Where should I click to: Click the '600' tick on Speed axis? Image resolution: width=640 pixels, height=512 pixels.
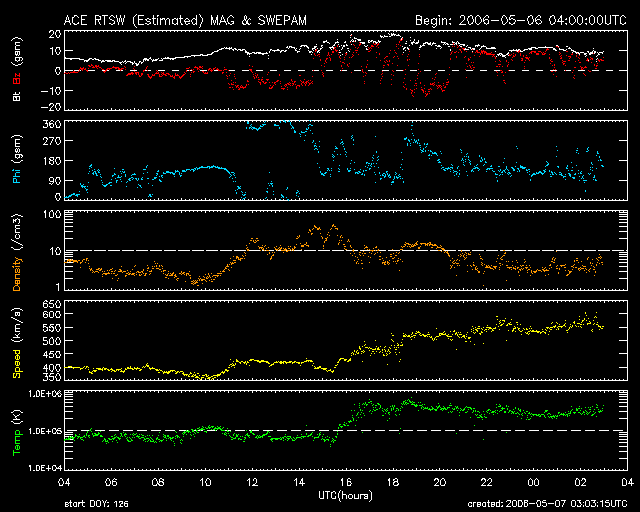[52, 314]
